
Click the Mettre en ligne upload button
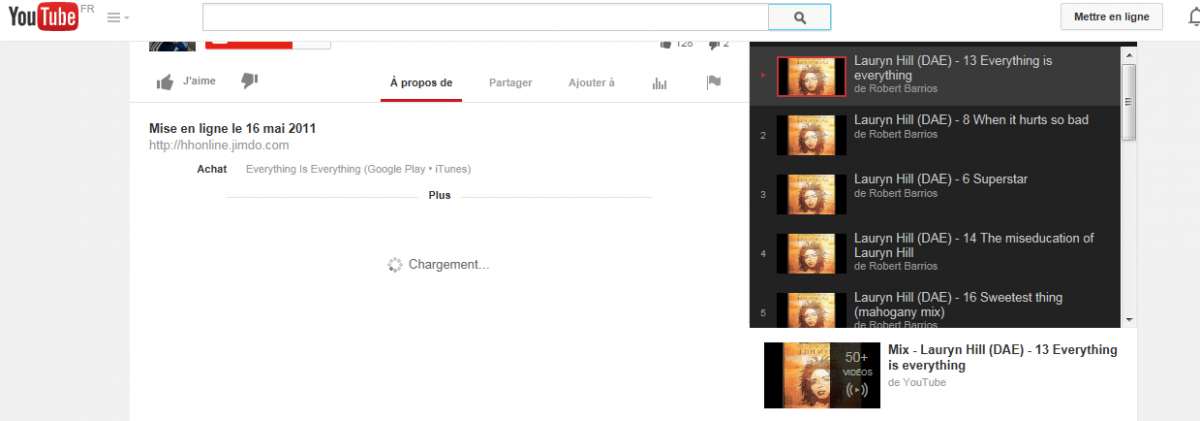click(x=1112, y=16)
